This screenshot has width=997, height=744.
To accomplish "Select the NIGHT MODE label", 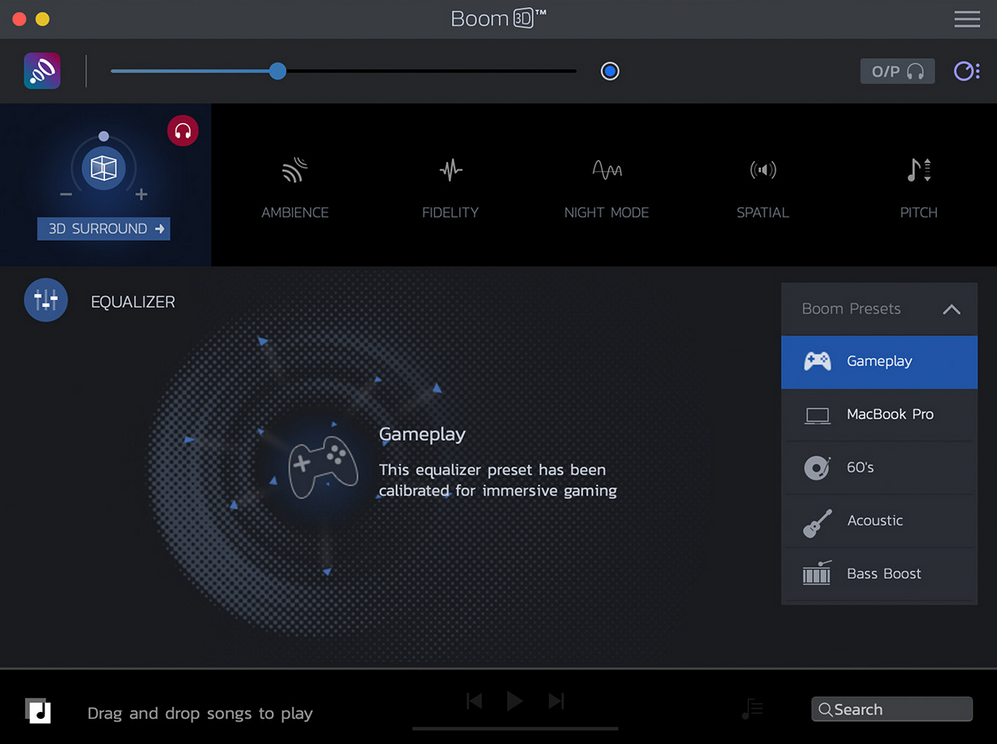I will click(x=607, y=212).
